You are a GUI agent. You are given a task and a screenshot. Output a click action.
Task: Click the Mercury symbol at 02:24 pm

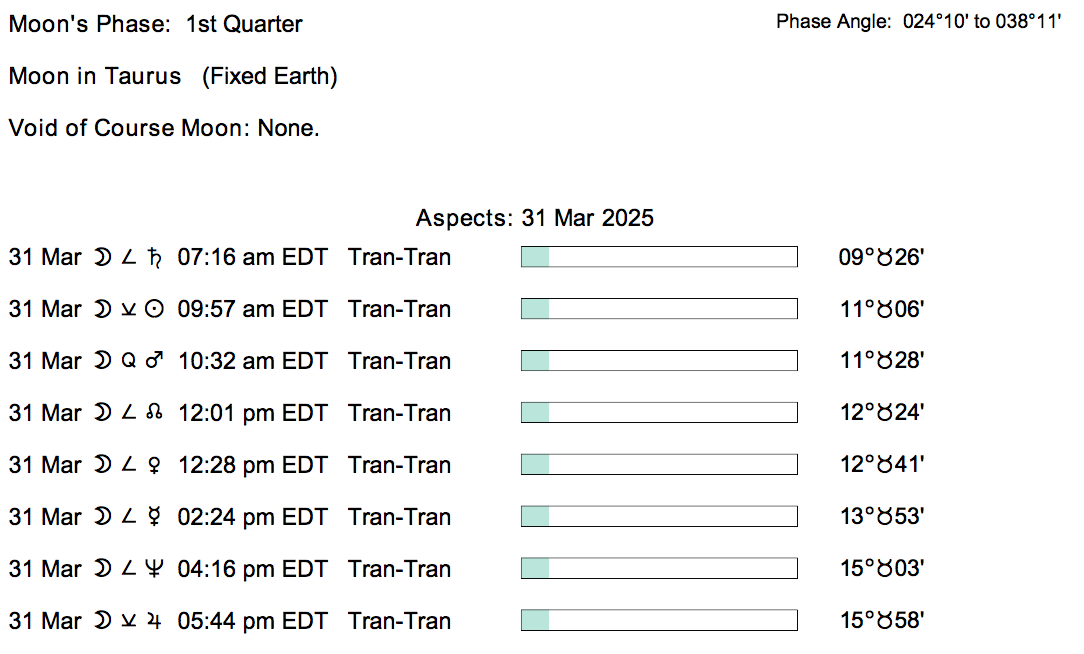pos(154,518)
